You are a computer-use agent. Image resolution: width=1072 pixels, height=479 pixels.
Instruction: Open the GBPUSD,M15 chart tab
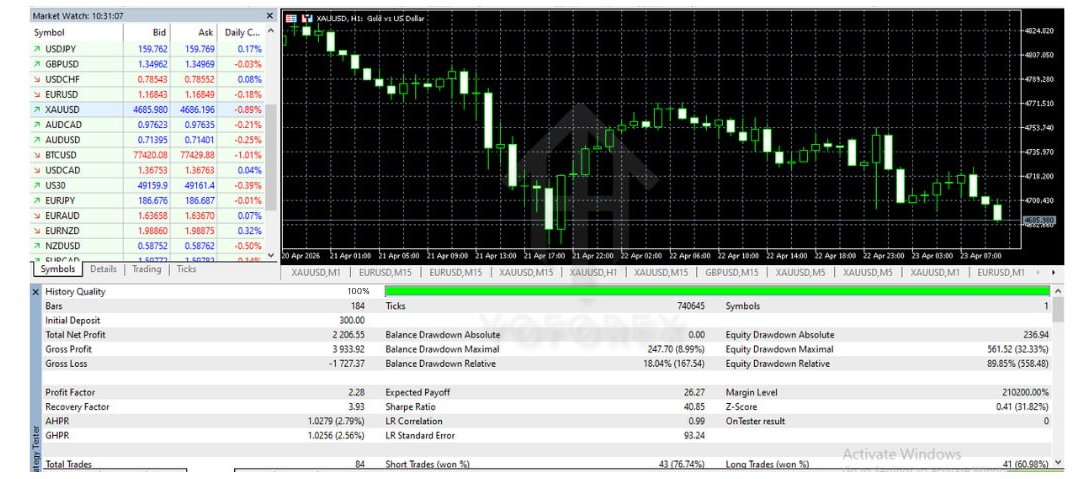731,272
